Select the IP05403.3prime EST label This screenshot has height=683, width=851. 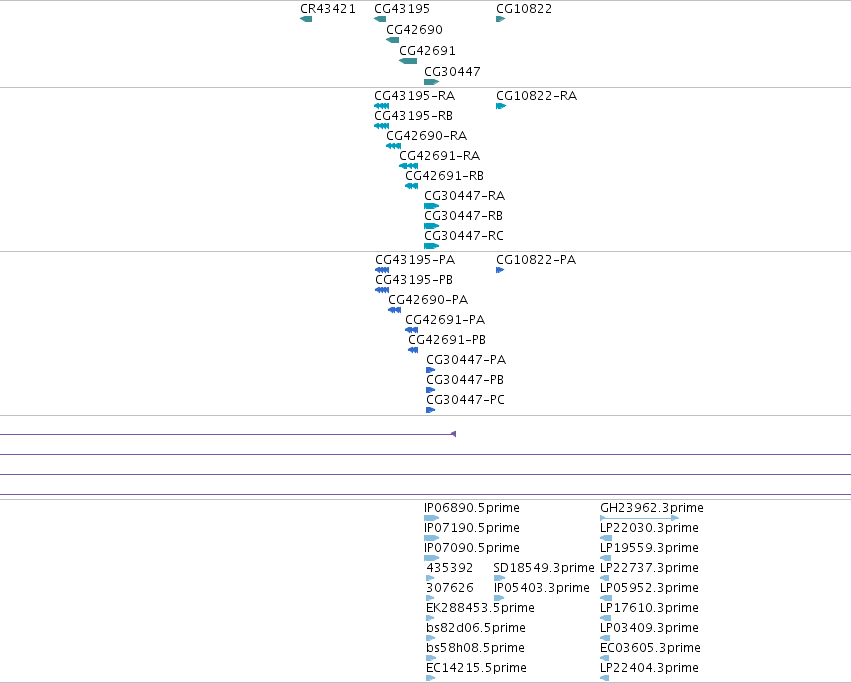point(542,588)
